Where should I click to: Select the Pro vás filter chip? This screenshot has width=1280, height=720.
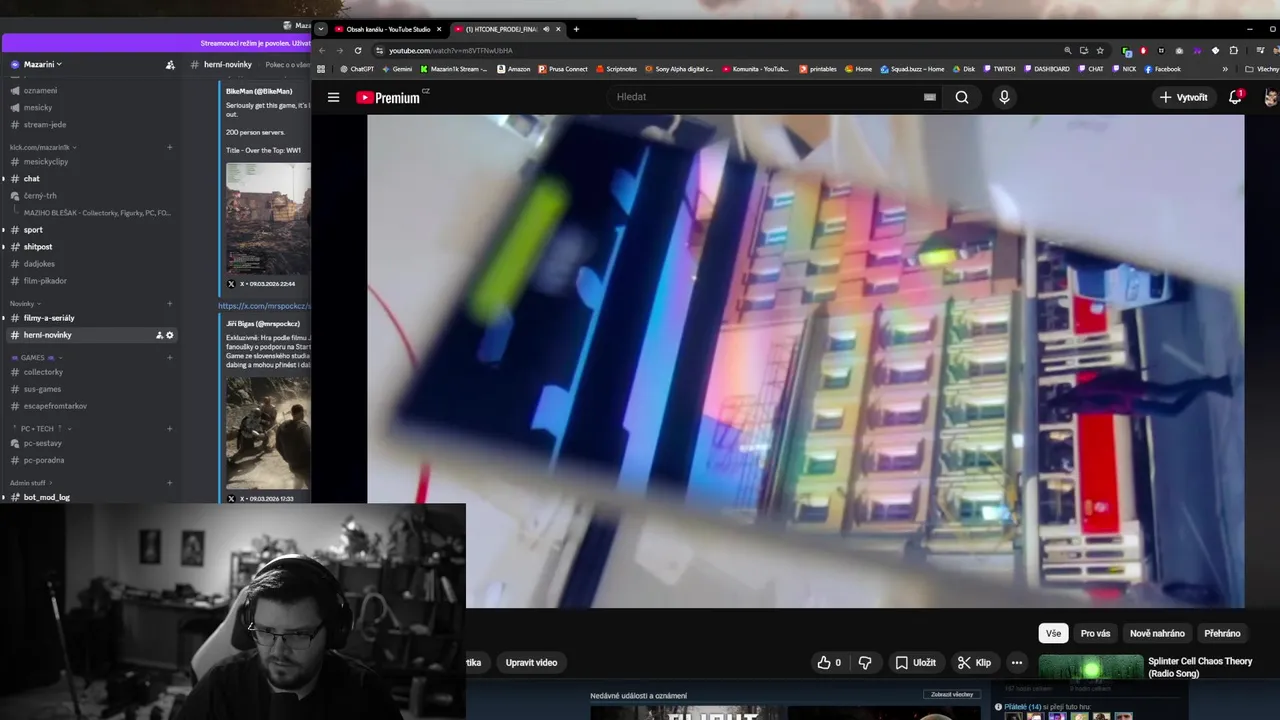[1095, 633]
